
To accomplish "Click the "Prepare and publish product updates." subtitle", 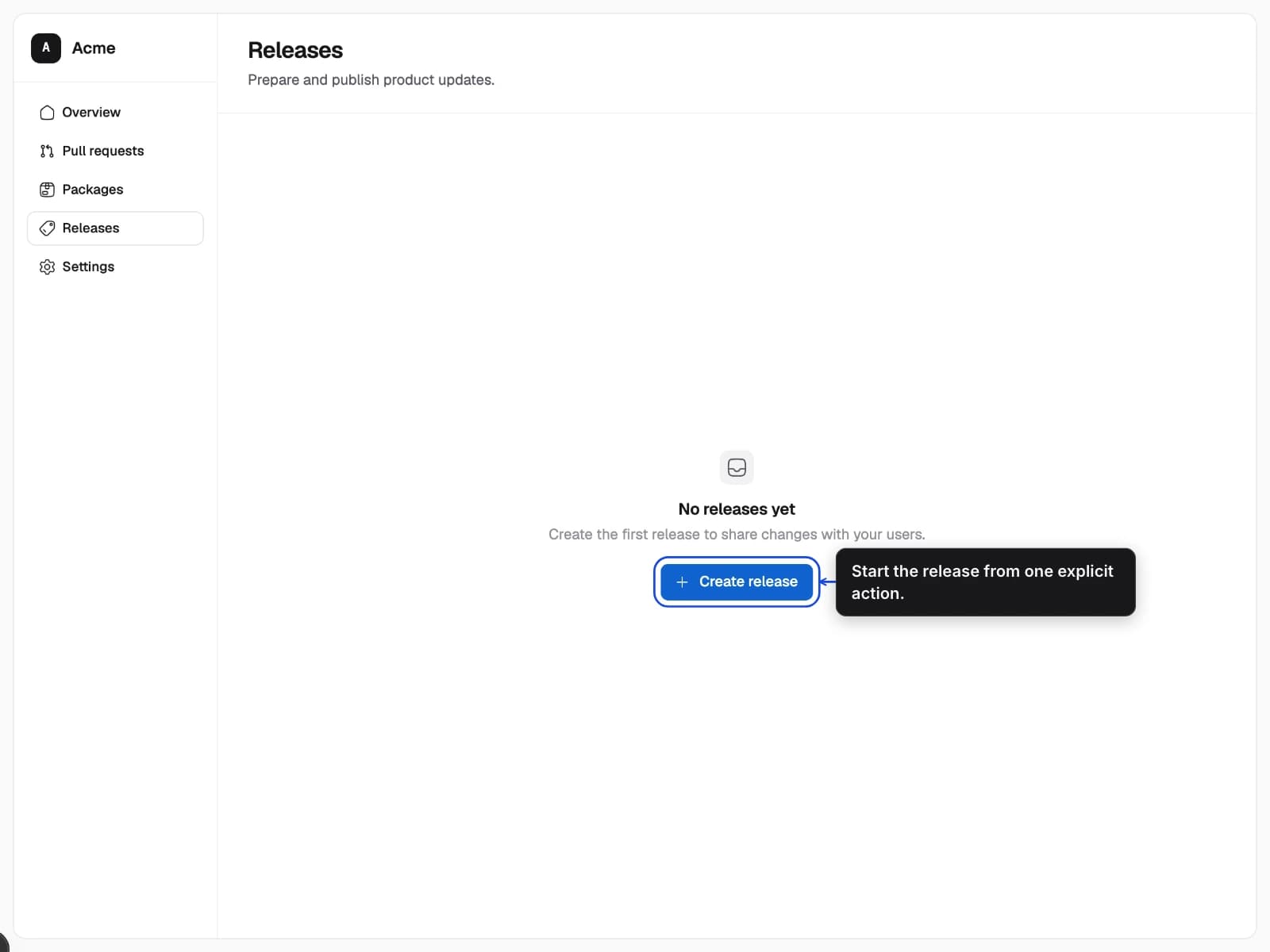I will click(371, 80).
